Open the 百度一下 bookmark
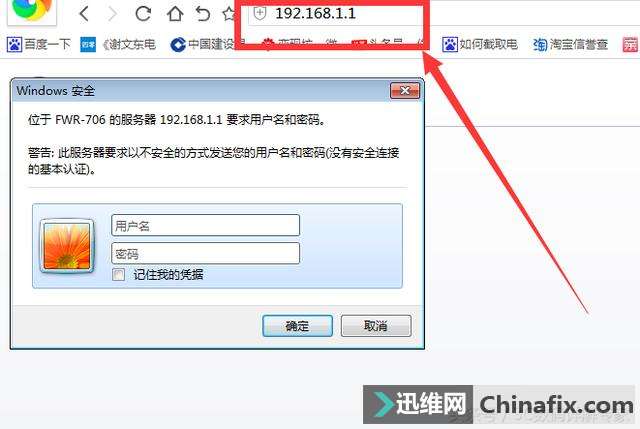The image size is (640, 429). pyautogui.click(x=39, y=44)
